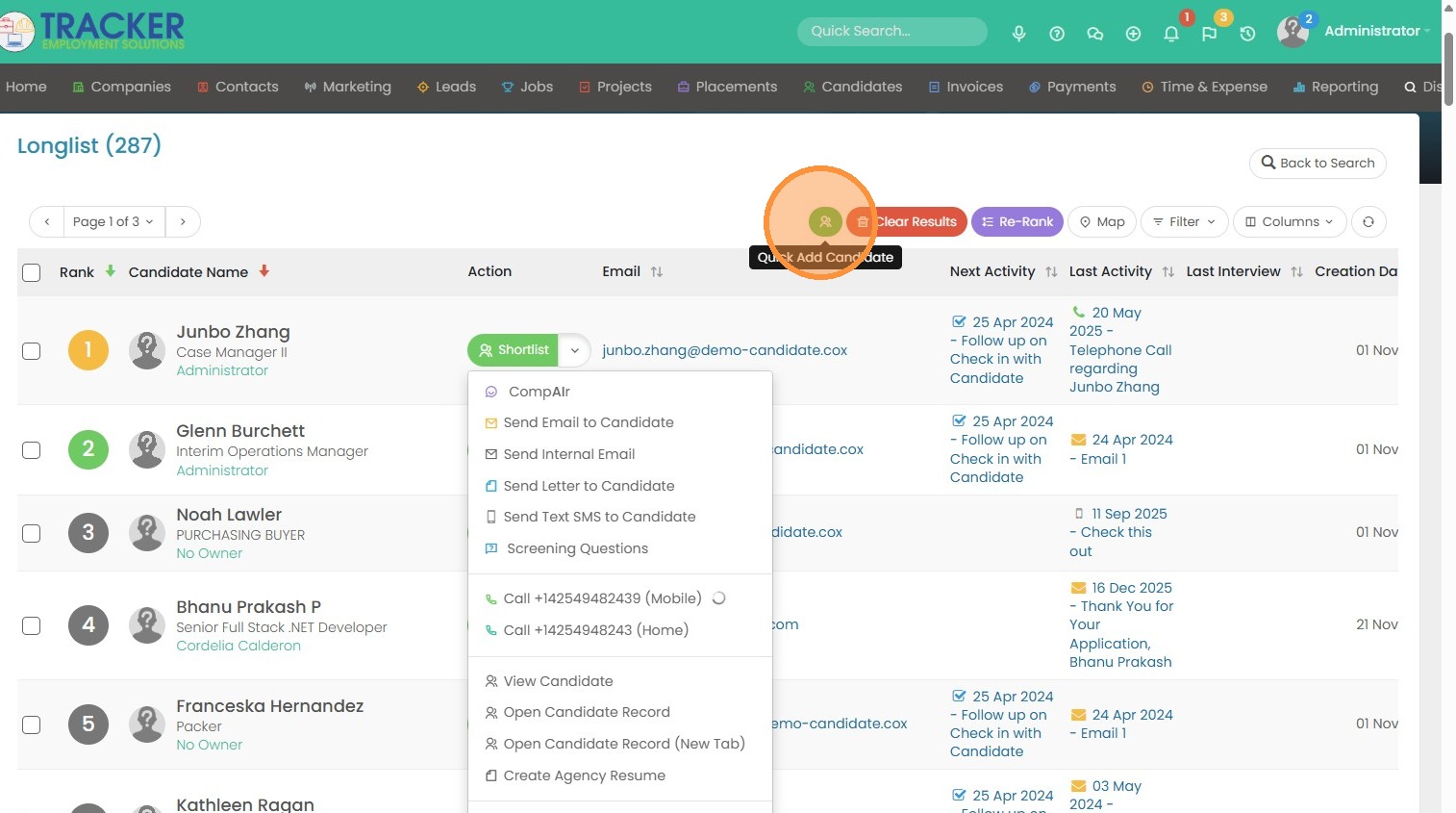The width and height of the screenshot is (1456, 813).
Task: Collapse the Shortlist action dropdown arrow
Action: [574, 350]
